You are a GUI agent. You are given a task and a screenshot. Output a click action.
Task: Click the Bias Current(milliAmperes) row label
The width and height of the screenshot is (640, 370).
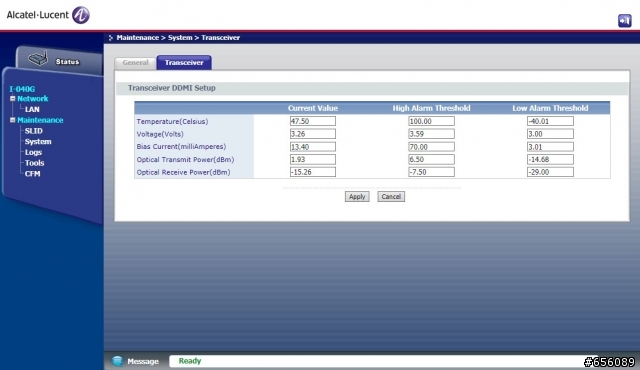coord(181,146)
